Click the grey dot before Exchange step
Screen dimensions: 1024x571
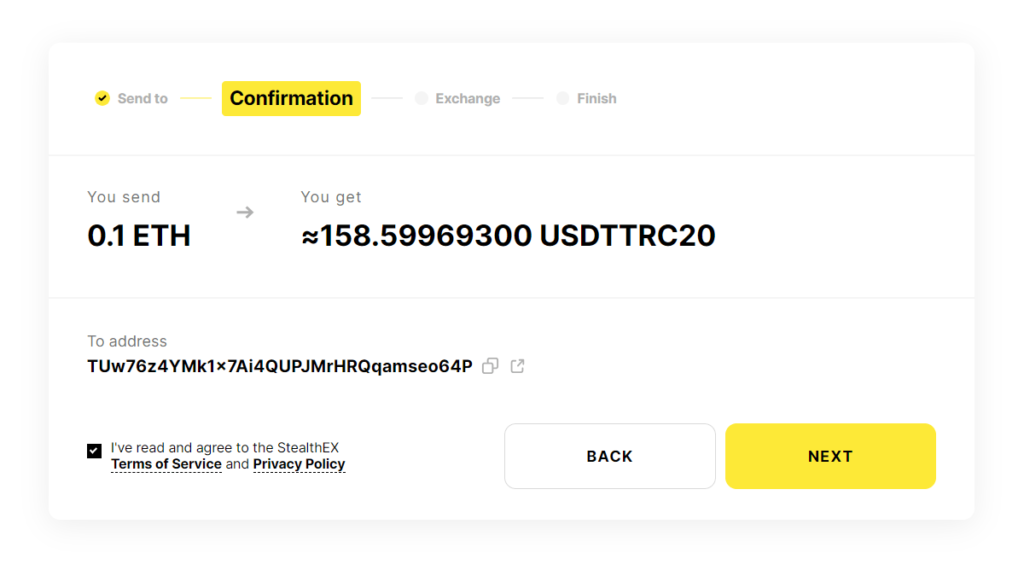(421, 98)
